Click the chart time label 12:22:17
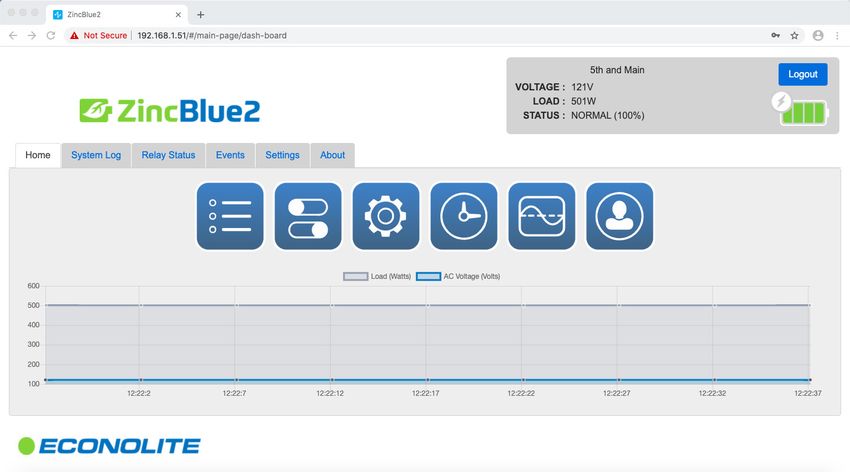This screenshot has width=850, height=472. (x=426, y=393)
